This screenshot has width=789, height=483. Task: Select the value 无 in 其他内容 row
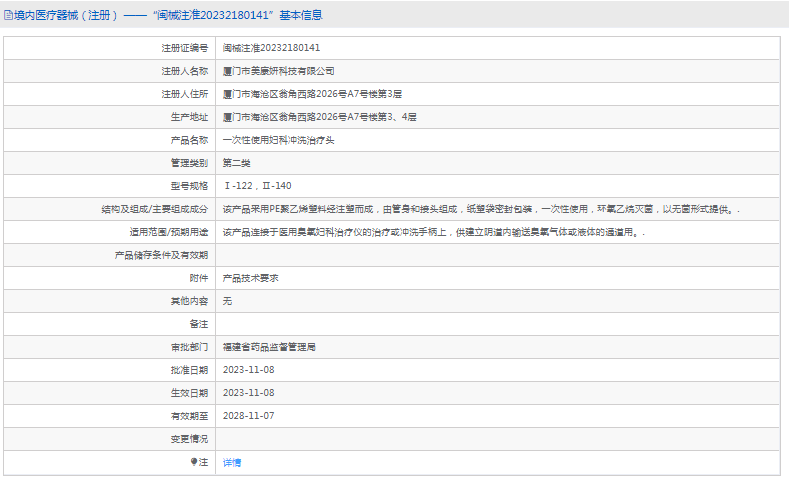tap(227, 301)
